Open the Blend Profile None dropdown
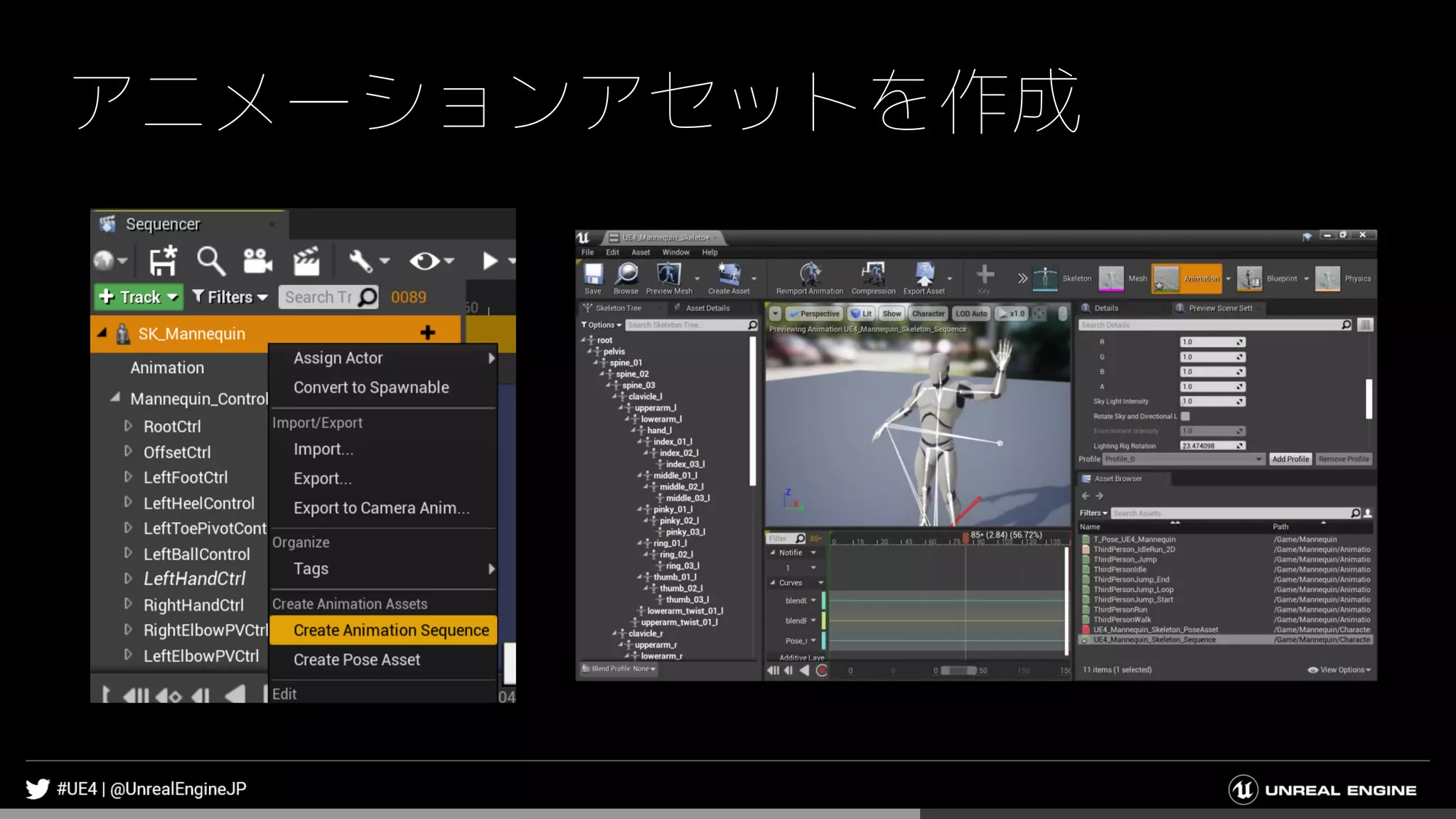 pyautogui.click(x=619, y=669)
